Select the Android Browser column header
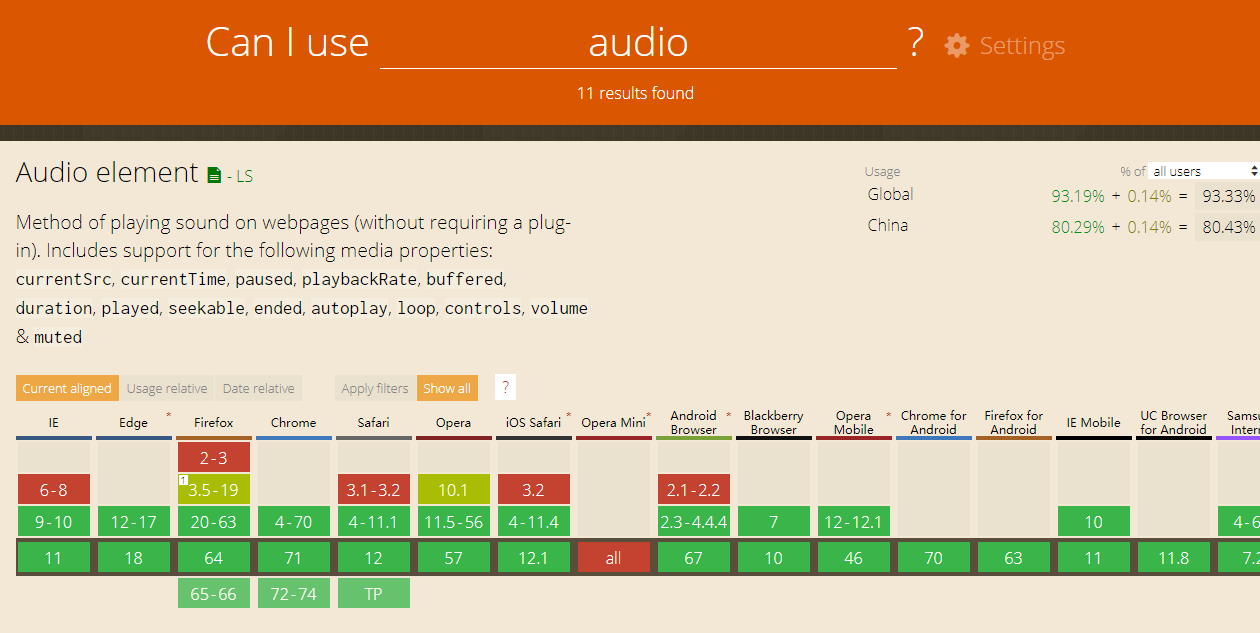This screenshot has width=1260, height=633. 693,423
